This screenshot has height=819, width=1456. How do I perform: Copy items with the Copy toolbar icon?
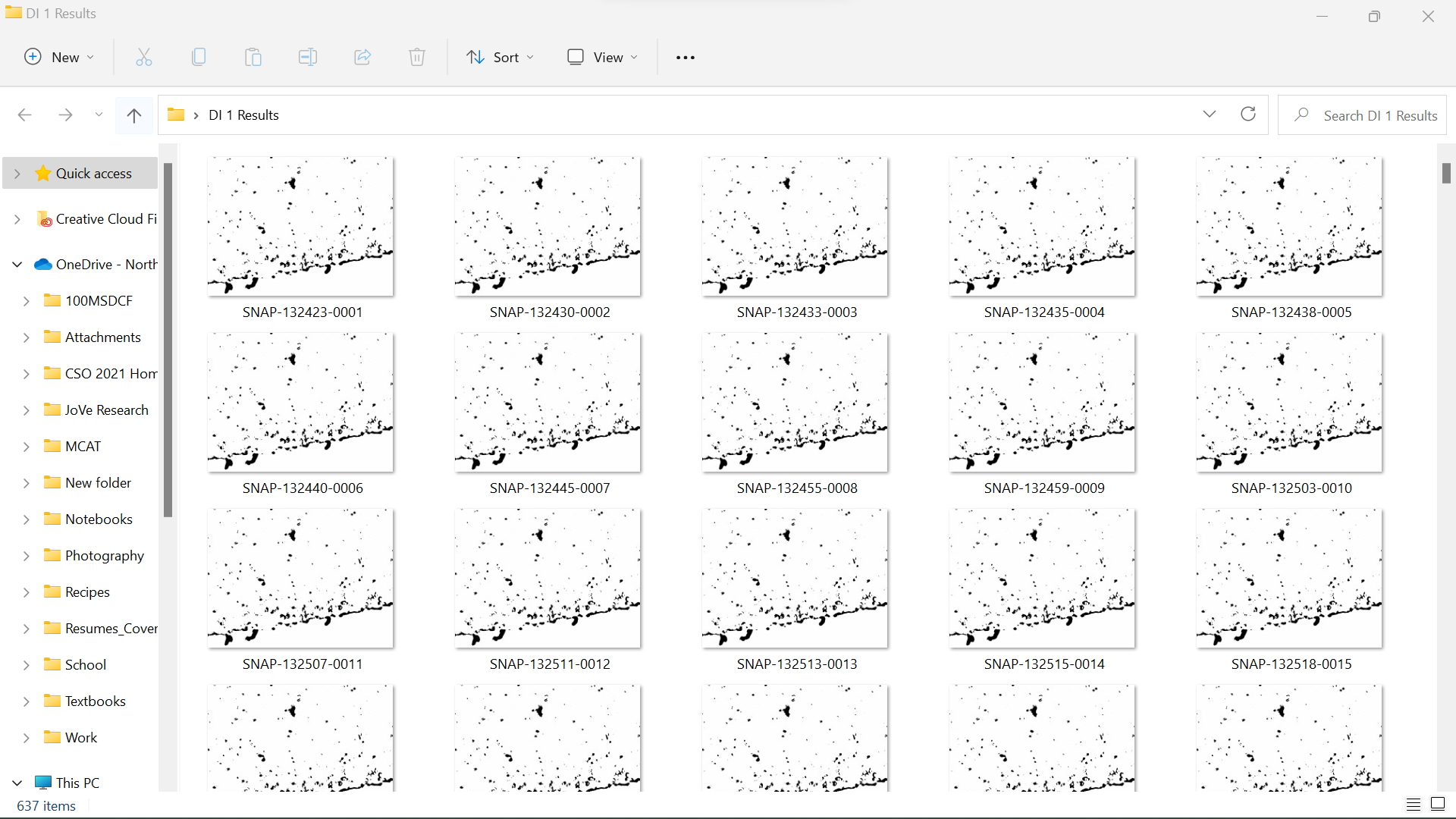pos(198,57)
